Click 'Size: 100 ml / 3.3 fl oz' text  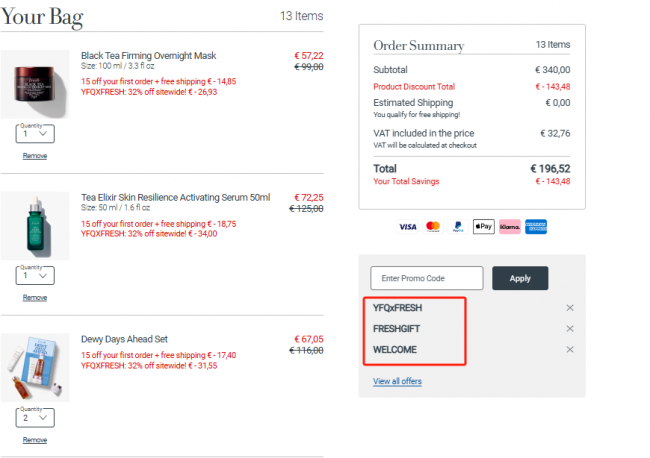point(118,66)
